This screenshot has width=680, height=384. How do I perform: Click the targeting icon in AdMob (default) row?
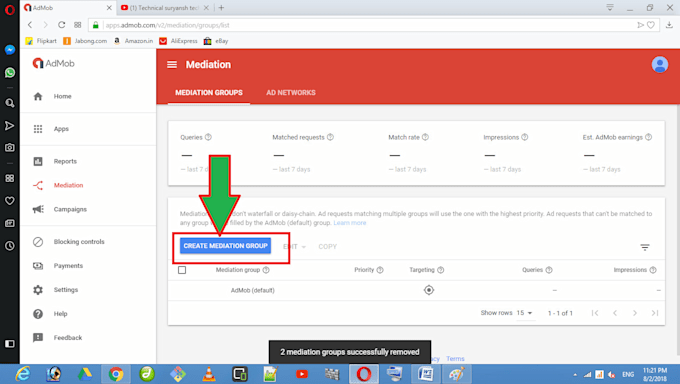428,290
